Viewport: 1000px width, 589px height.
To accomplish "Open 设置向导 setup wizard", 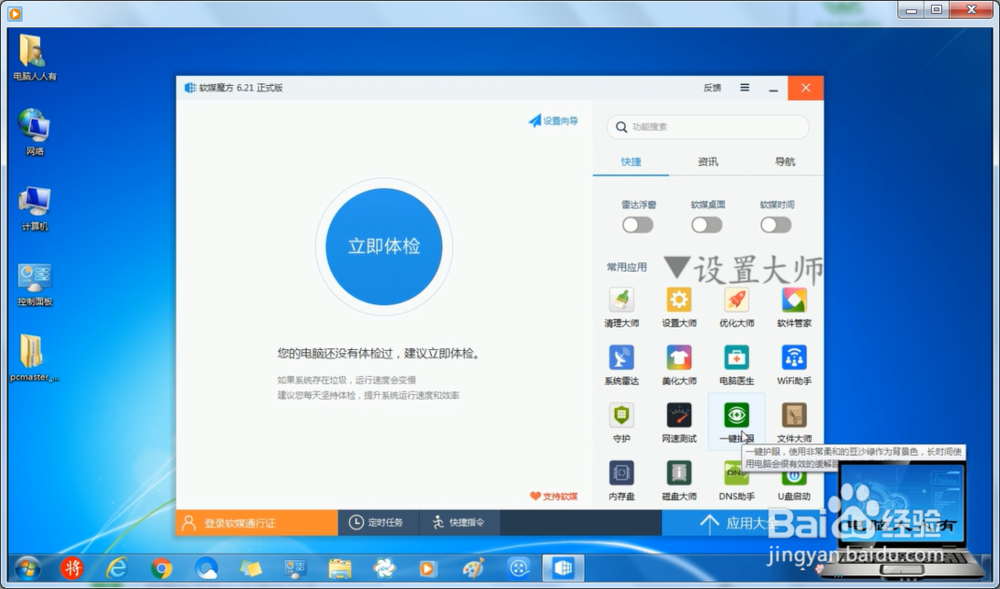I will pos(553,120).
